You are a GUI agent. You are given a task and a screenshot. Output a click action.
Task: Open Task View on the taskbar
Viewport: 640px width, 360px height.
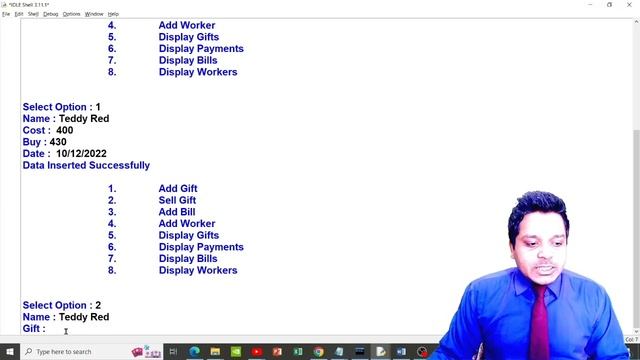tap(173, 351)
